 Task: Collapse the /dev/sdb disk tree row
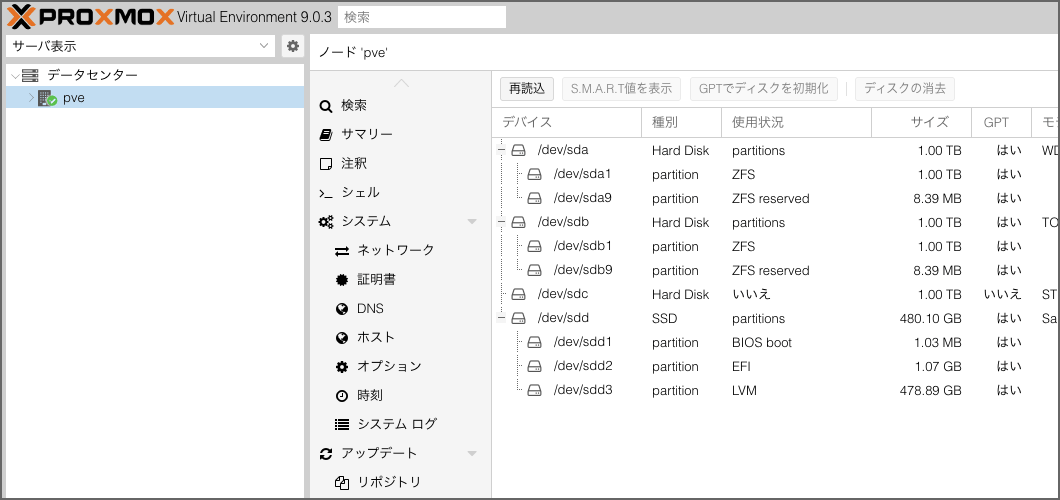502,223
